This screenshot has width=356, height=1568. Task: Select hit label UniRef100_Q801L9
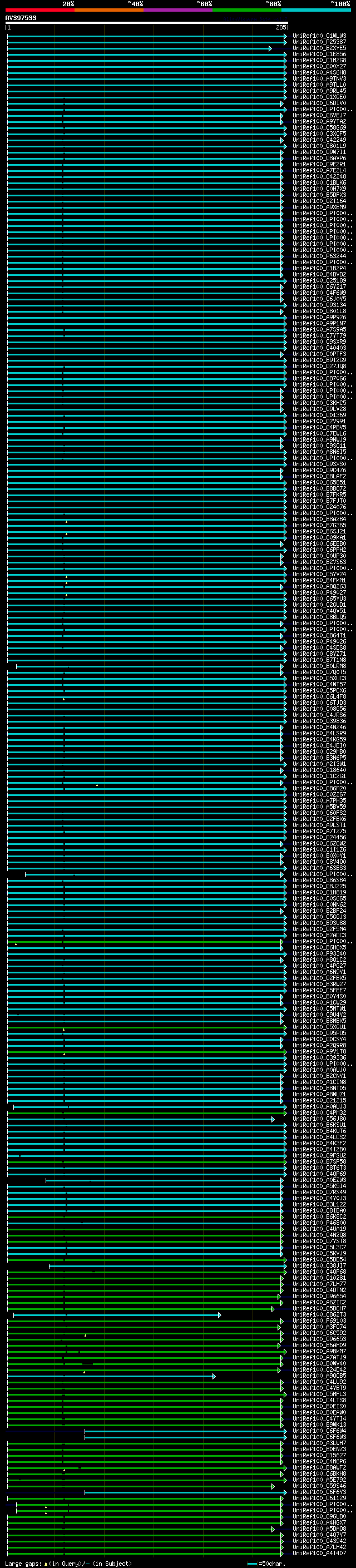(x=319, y=146)
